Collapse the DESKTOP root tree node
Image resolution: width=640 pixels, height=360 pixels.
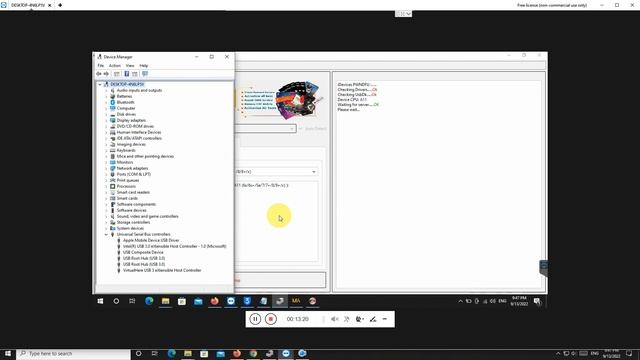click(100, 84)
